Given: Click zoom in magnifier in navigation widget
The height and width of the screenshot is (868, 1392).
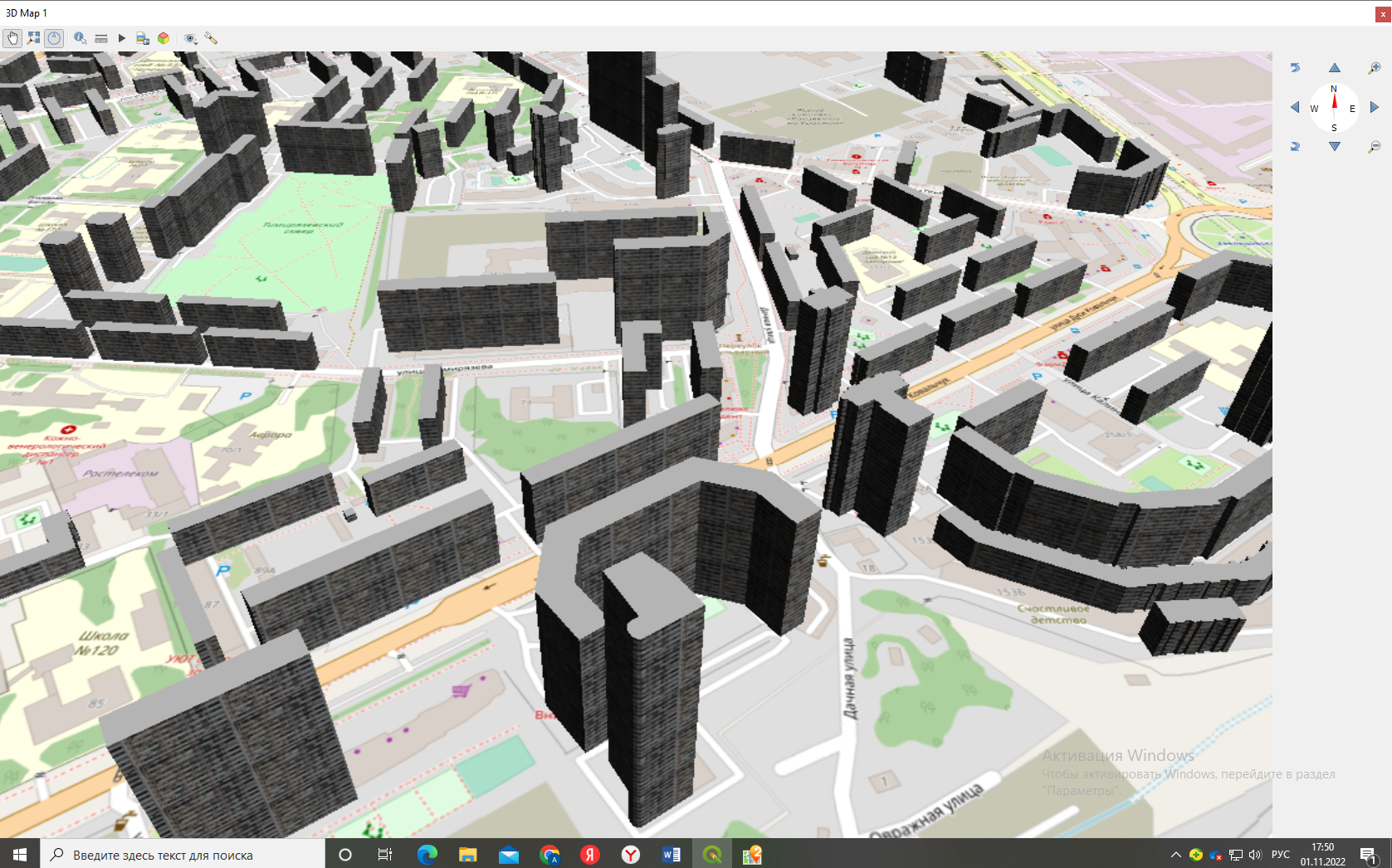Looking at the screenshot, I should 1374,68.
